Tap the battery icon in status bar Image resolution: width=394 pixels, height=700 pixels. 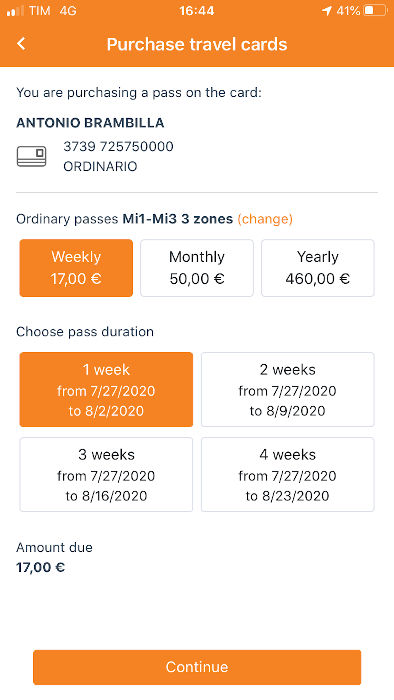[x=376, y=11]
